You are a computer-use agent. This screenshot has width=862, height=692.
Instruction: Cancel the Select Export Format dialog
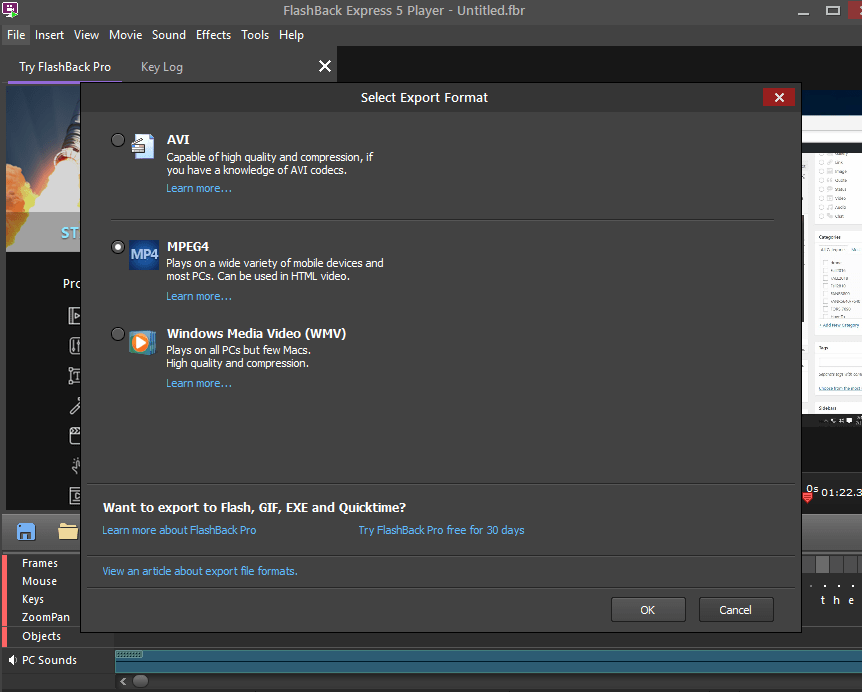[x=736, y=610]
